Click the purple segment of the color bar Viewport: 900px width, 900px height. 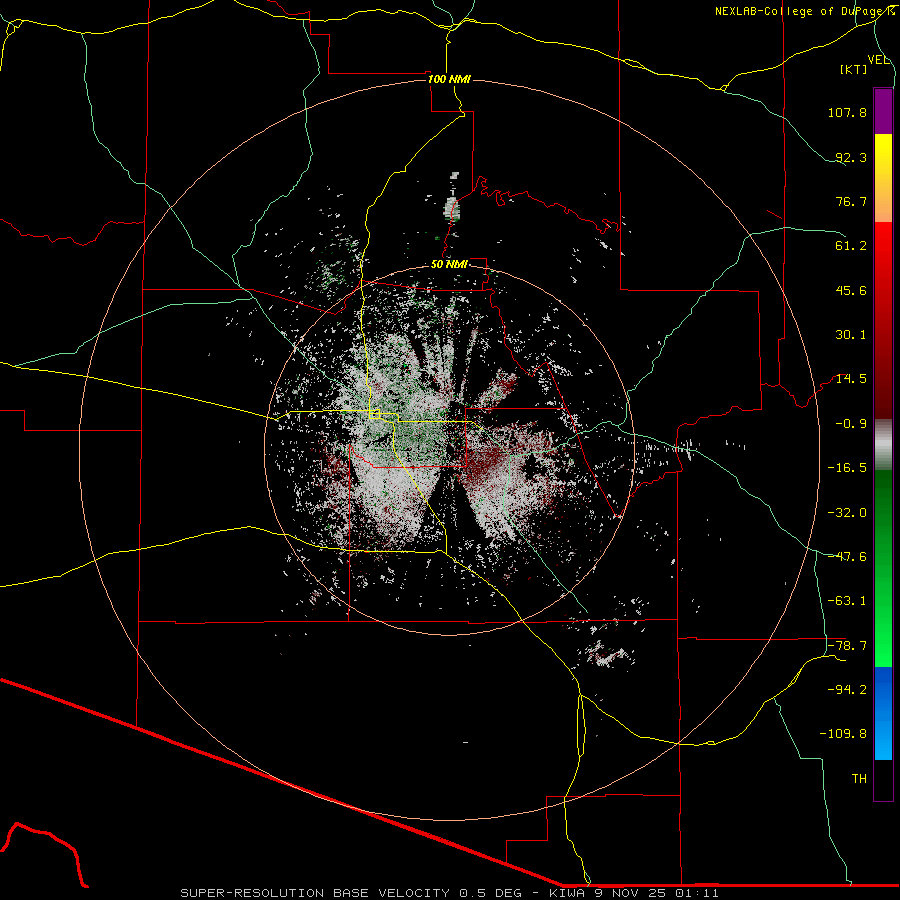[883, 111]
